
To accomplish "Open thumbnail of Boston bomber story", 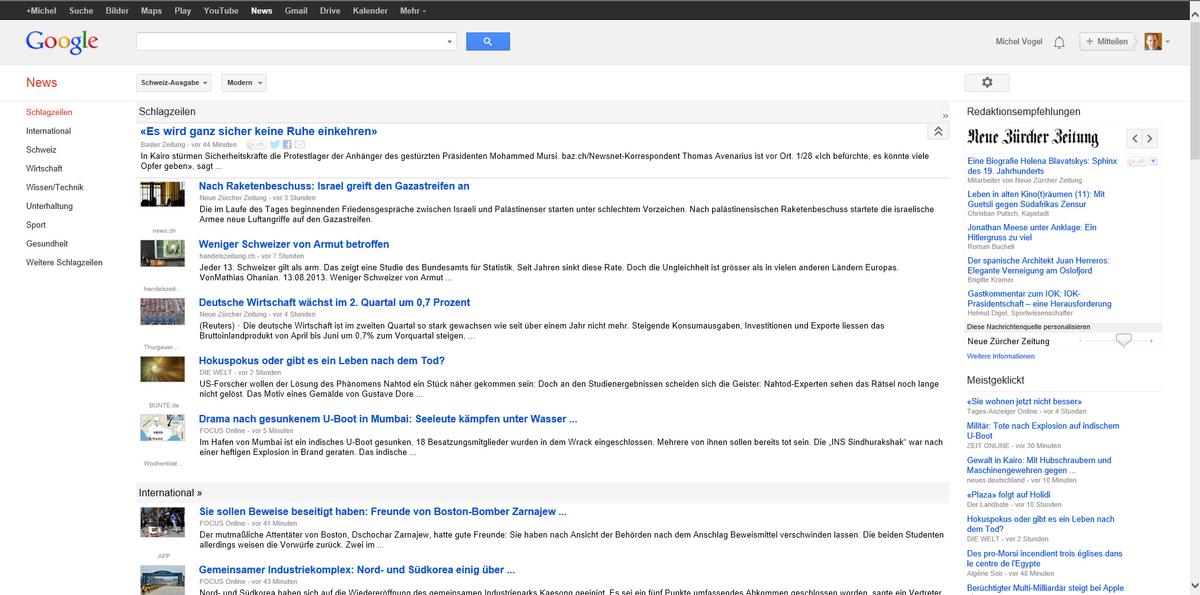I will click(x=162, y=522).
